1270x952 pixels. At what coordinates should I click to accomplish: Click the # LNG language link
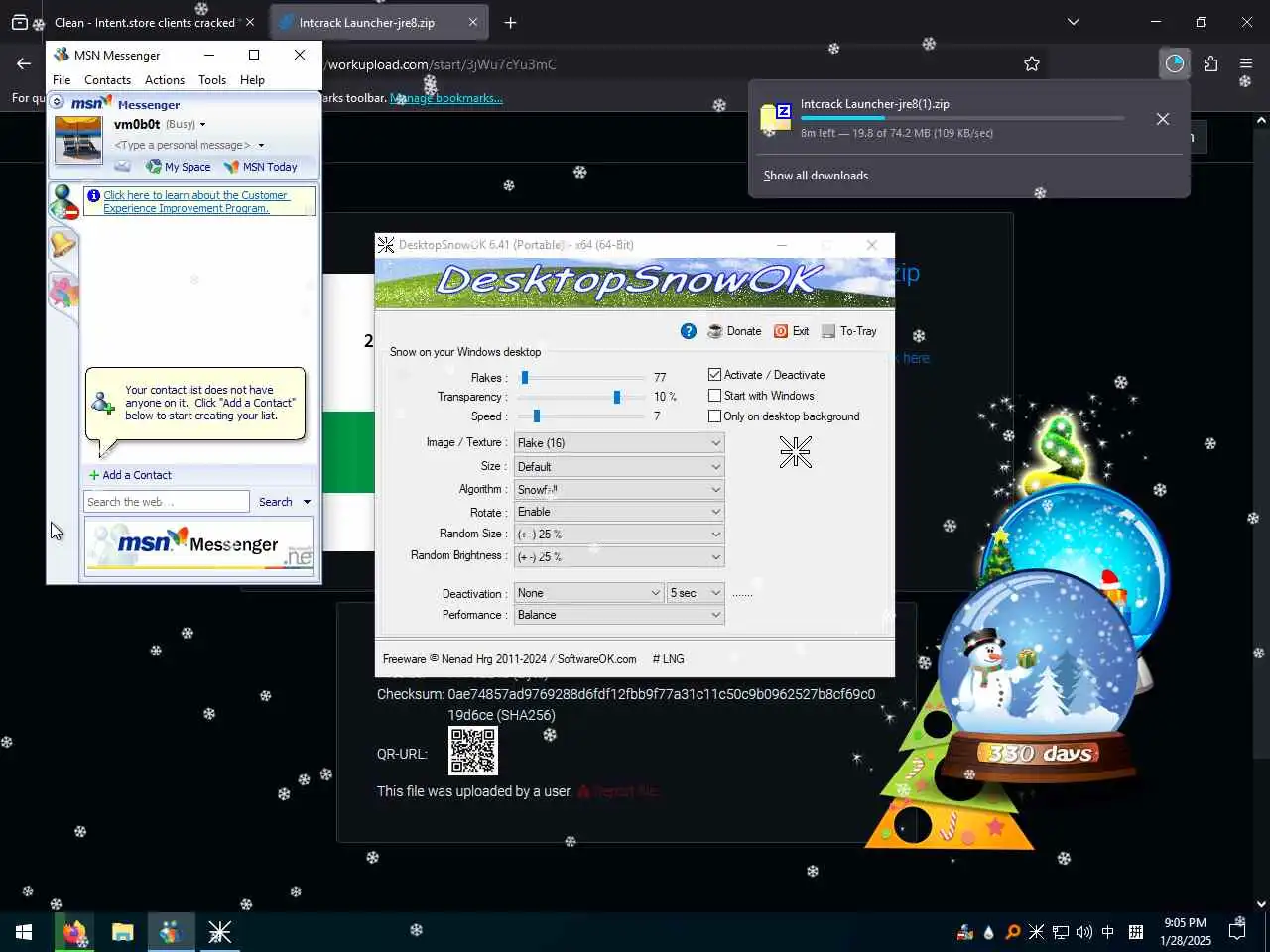(668, 659)
